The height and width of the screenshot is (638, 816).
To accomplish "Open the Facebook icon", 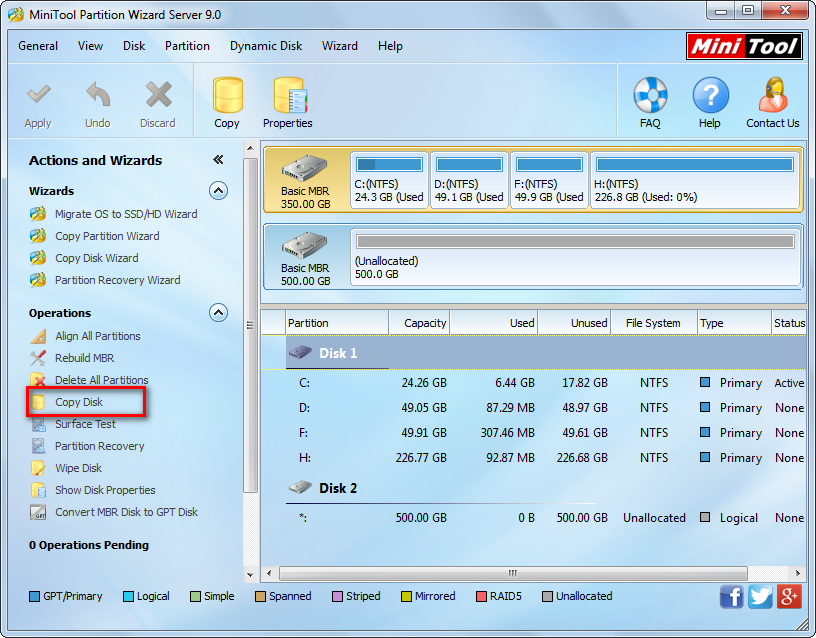I will pyautogui.click(x=732, y=596).
